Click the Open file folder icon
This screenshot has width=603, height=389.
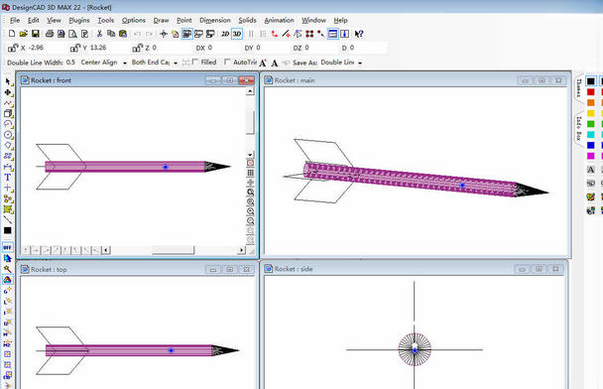click(x=23, y=34)
